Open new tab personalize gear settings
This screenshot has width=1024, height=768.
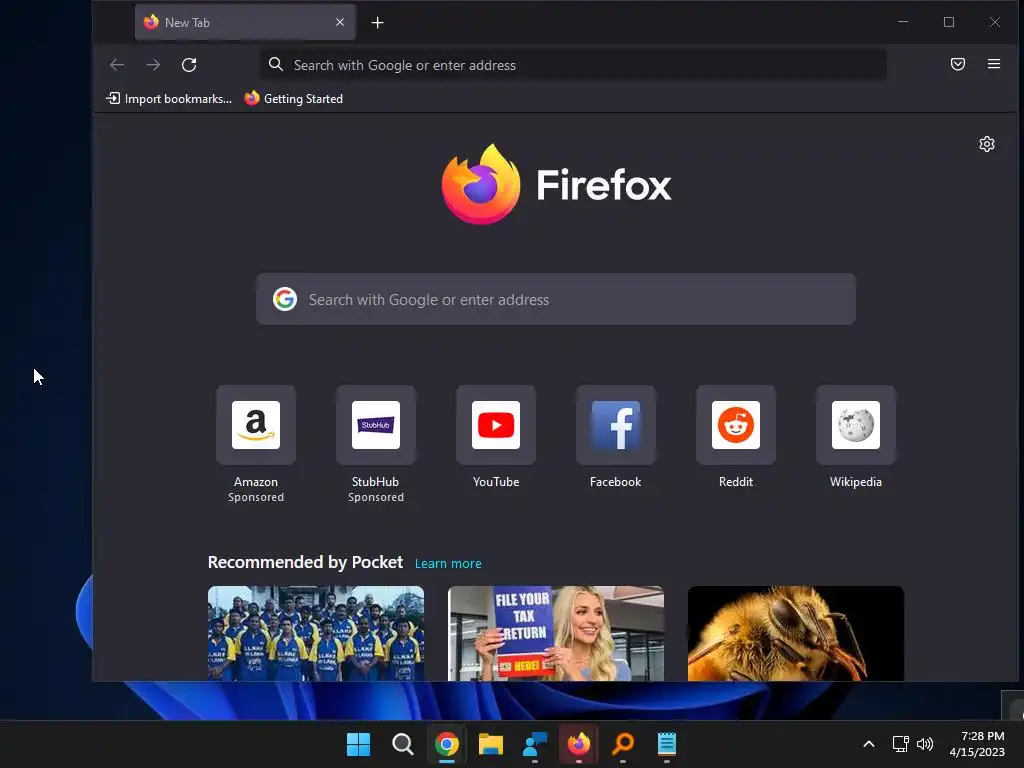pyautogui.click(x=987, y=144)
